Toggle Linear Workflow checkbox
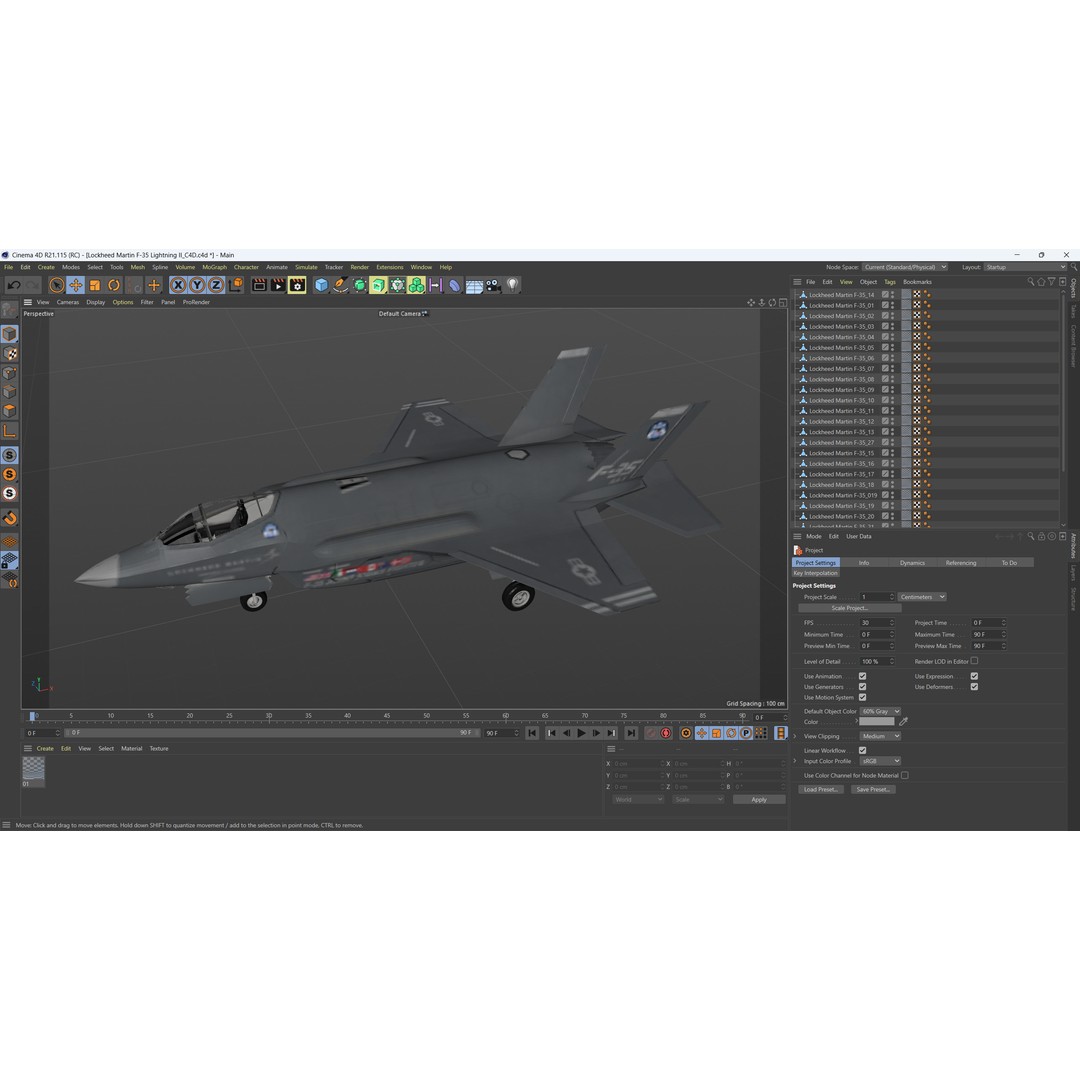This screenshot has height=1080, width=1080. pos(862,750)
